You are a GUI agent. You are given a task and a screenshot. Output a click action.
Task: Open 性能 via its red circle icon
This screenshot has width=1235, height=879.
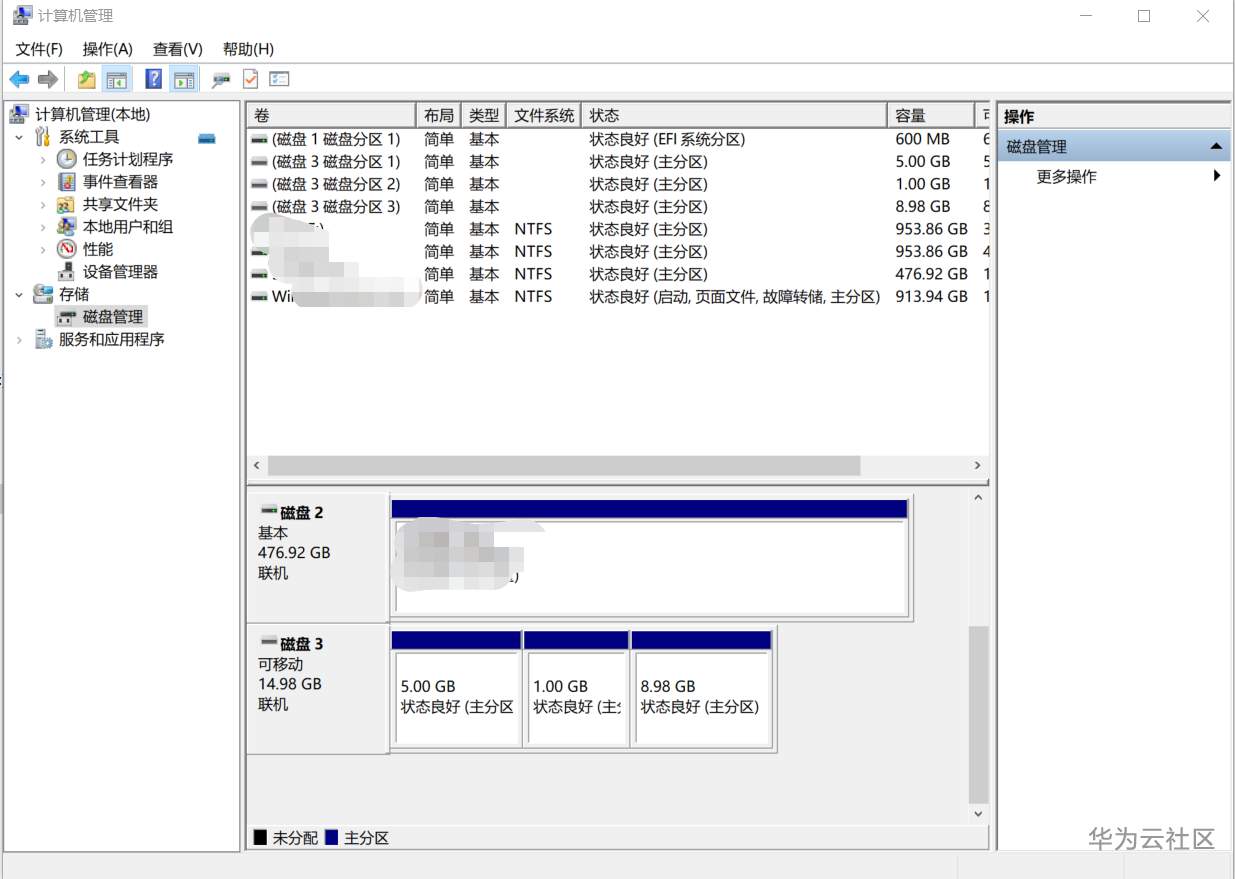67,249
